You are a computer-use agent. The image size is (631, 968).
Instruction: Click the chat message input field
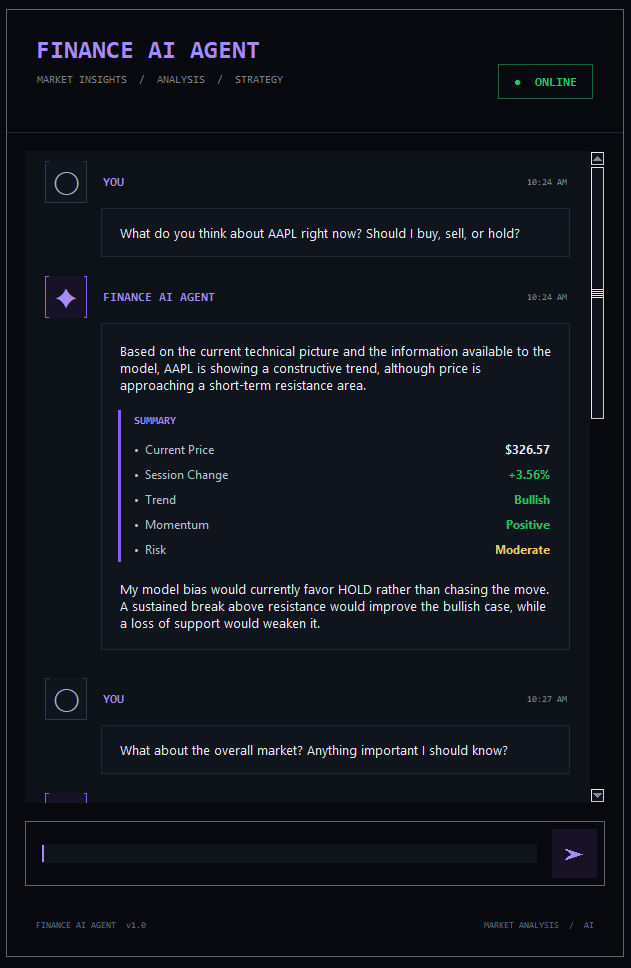click(x=289, y=853)
